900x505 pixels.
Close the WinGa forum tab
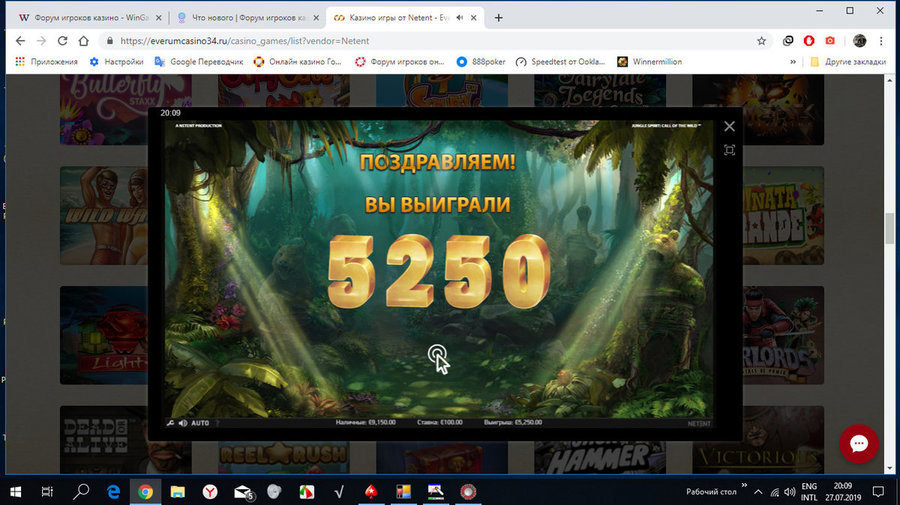(x=159, y=18)
